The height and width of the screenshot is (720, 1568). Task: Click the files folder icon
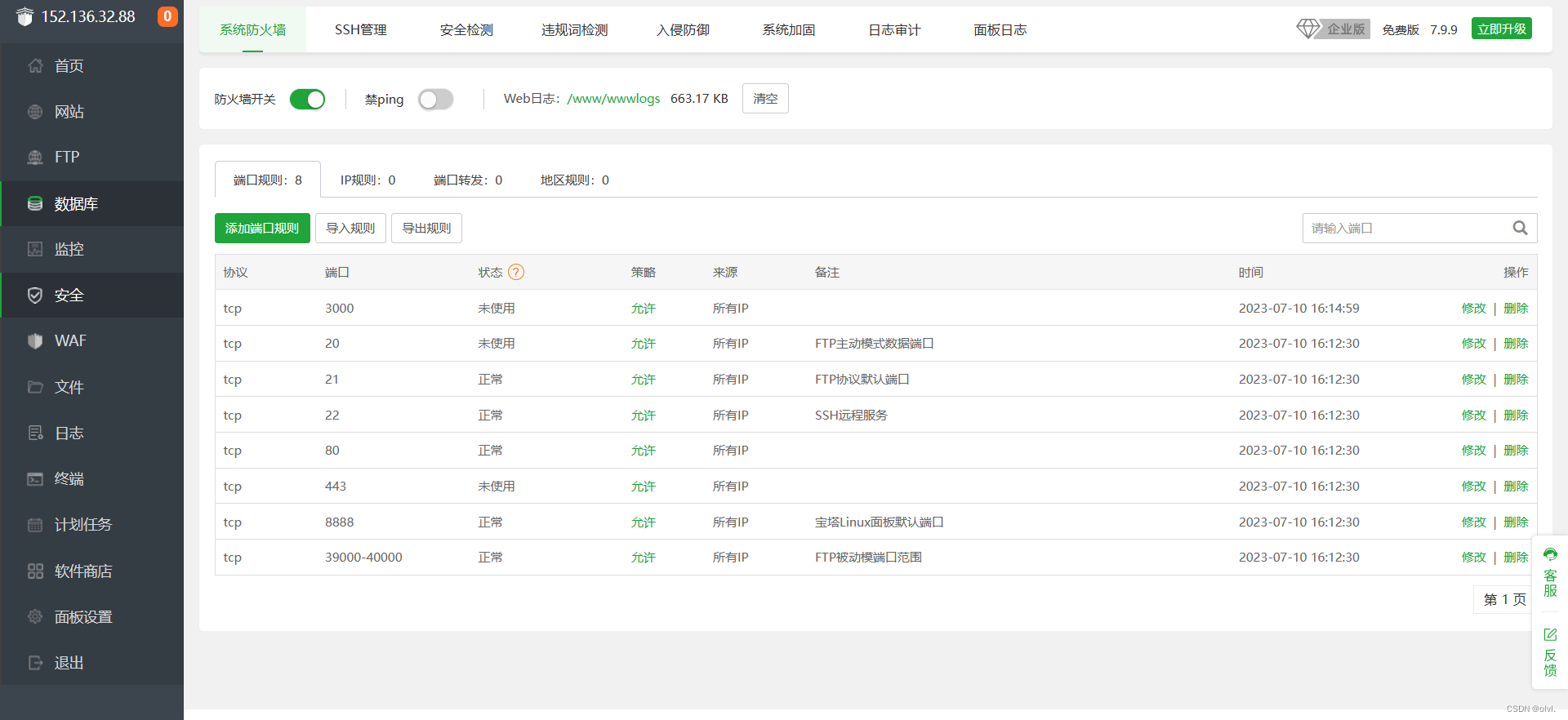click(35, 387)
